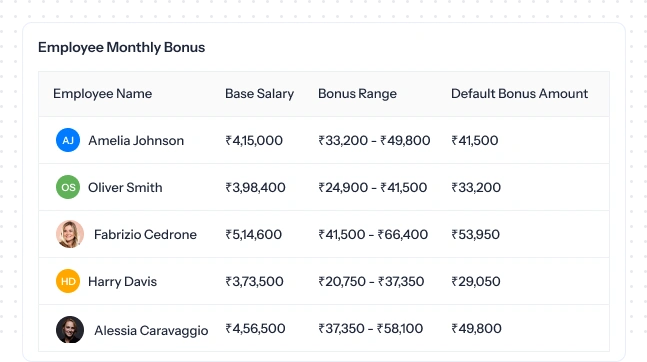This screenshot has width=647, height=362.
Task: Sort by the Base Salary column header
Action: (260, 94)
